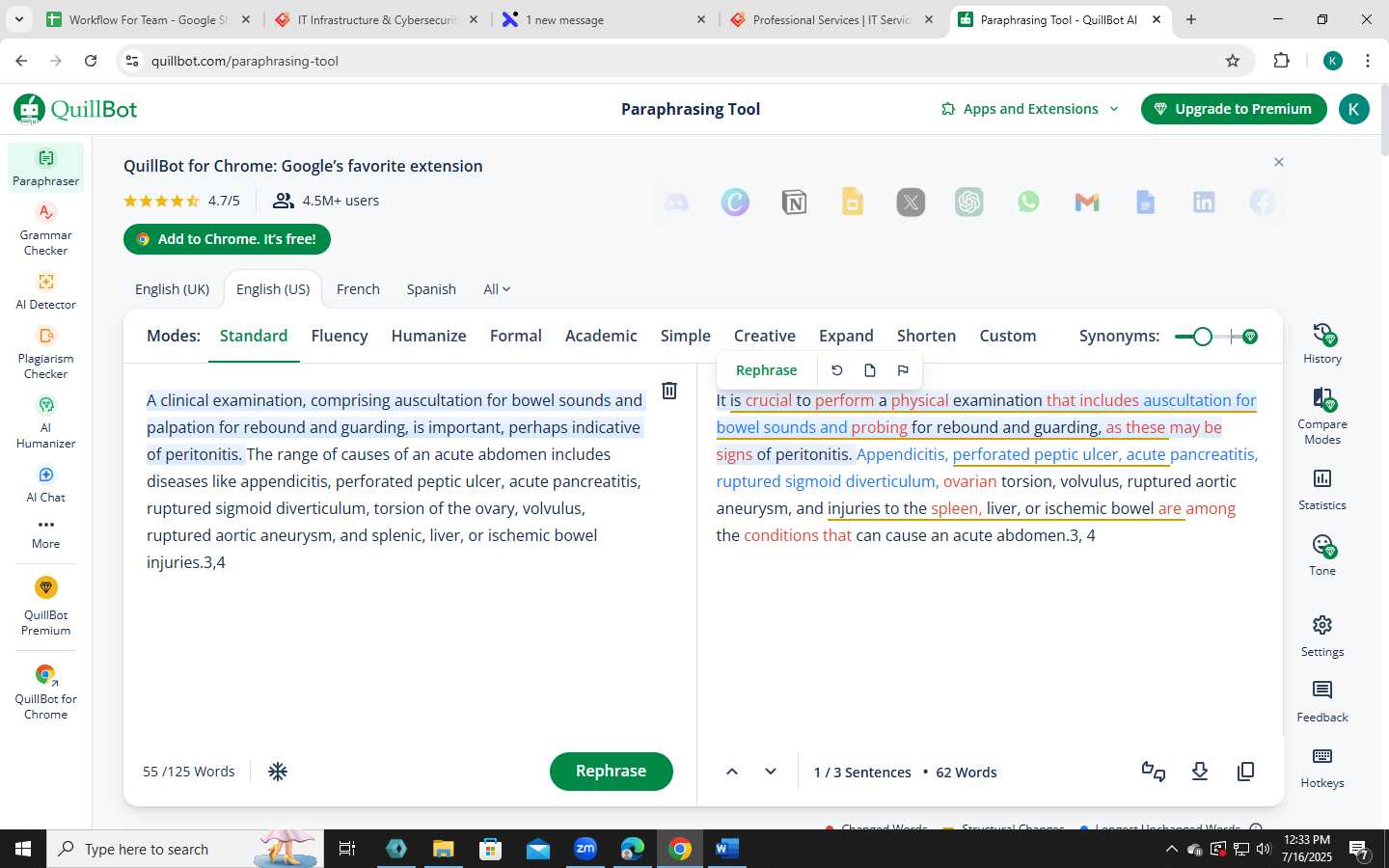Show the Hotkeys panel
1389x868 pixels.
[x=1322, y=767]
